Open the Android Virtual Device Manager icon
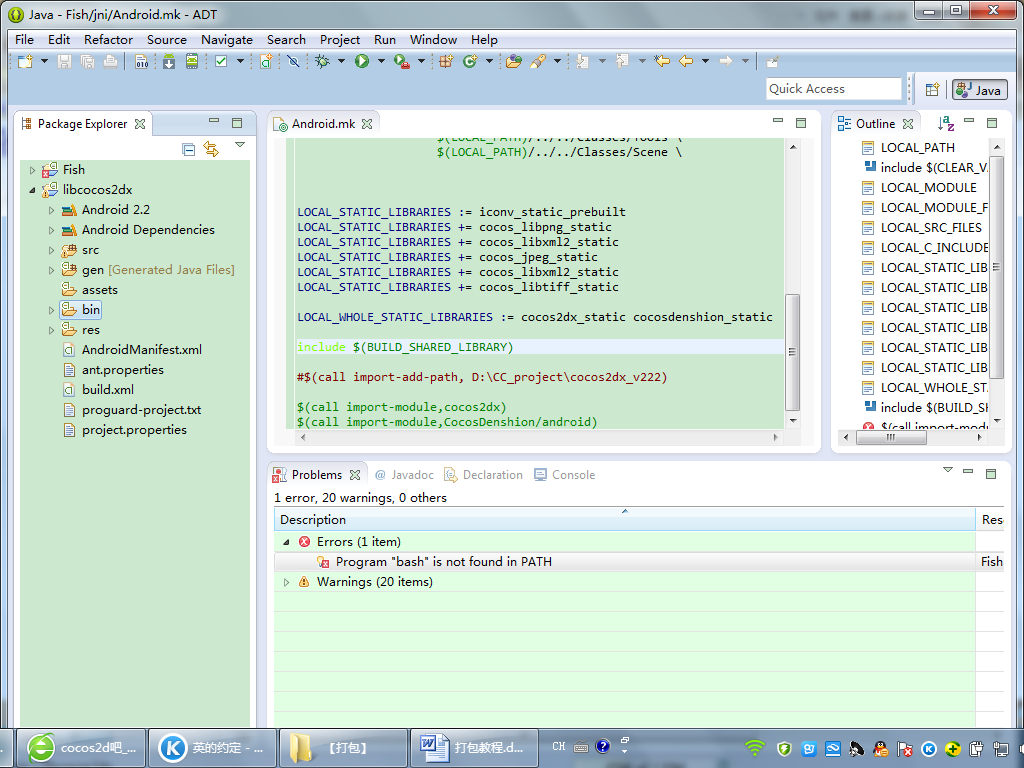 [191, 62]
